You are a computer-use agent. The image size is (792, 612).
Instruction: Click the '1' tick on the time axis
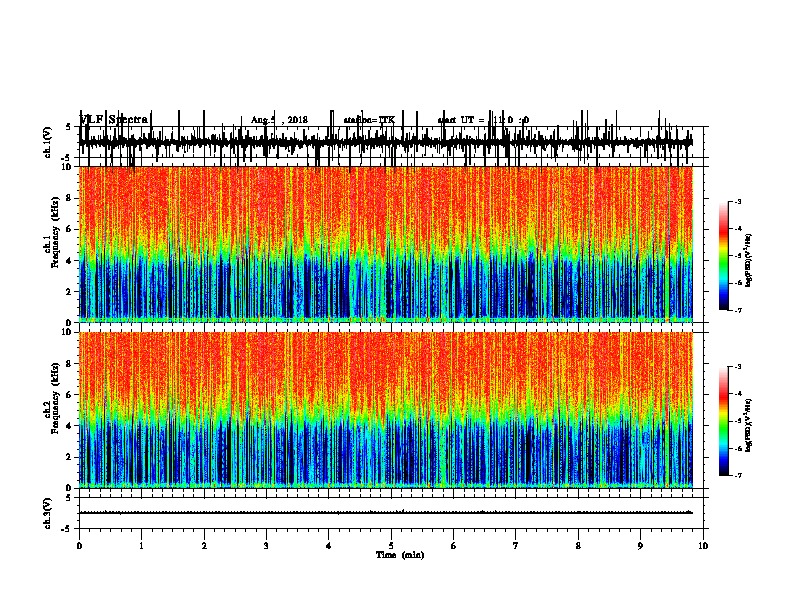[x=142, y=546]
